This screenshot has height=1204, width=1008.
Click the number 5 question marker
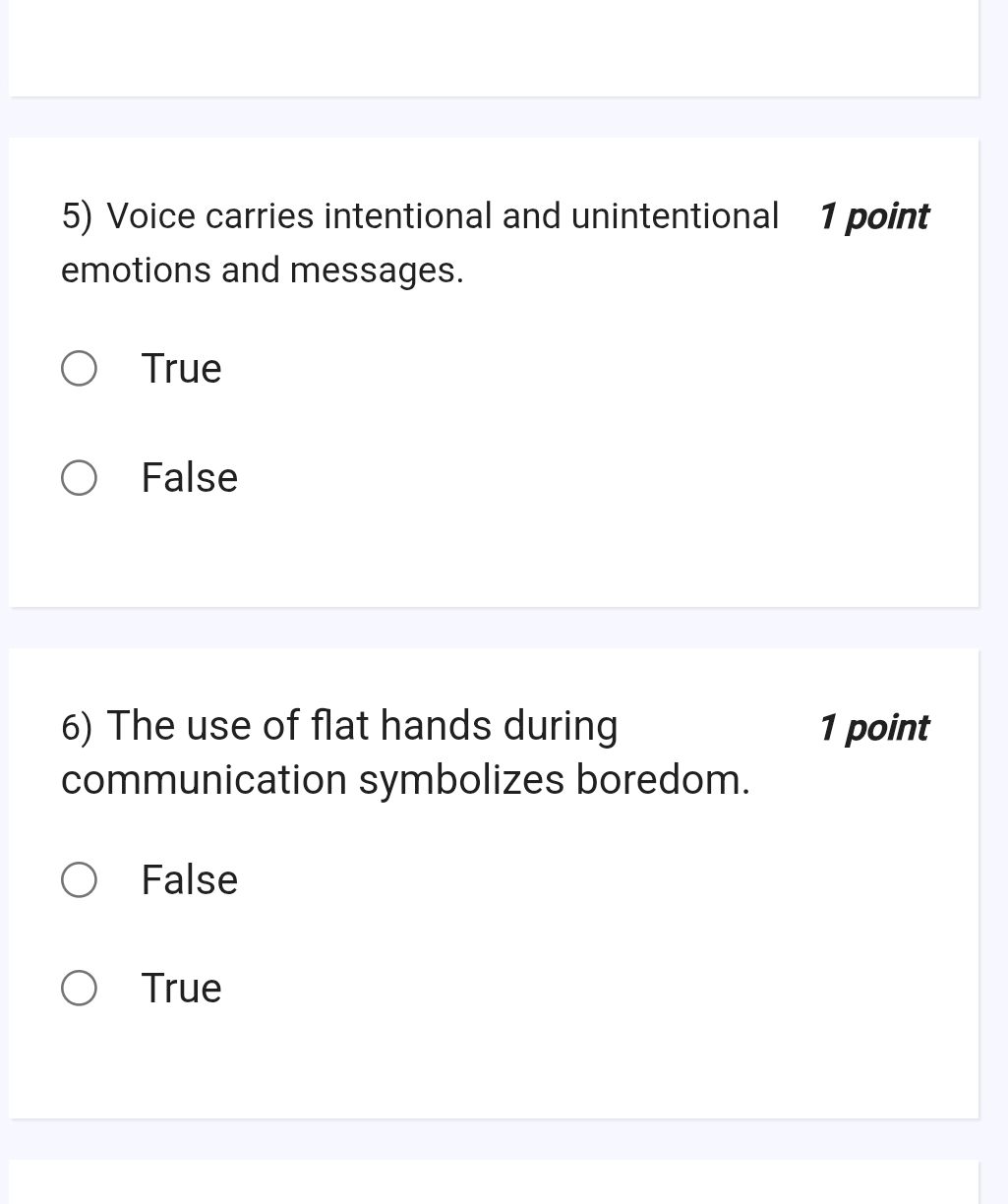76,214
